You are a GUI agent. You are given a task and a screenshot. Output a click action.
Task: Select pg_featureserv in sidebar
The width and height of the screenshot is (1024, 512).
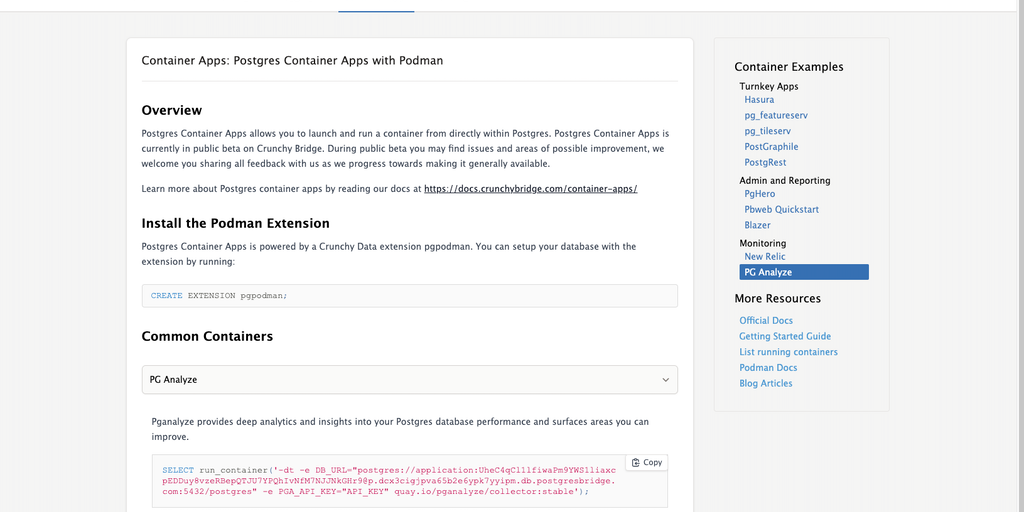point(776,116)
